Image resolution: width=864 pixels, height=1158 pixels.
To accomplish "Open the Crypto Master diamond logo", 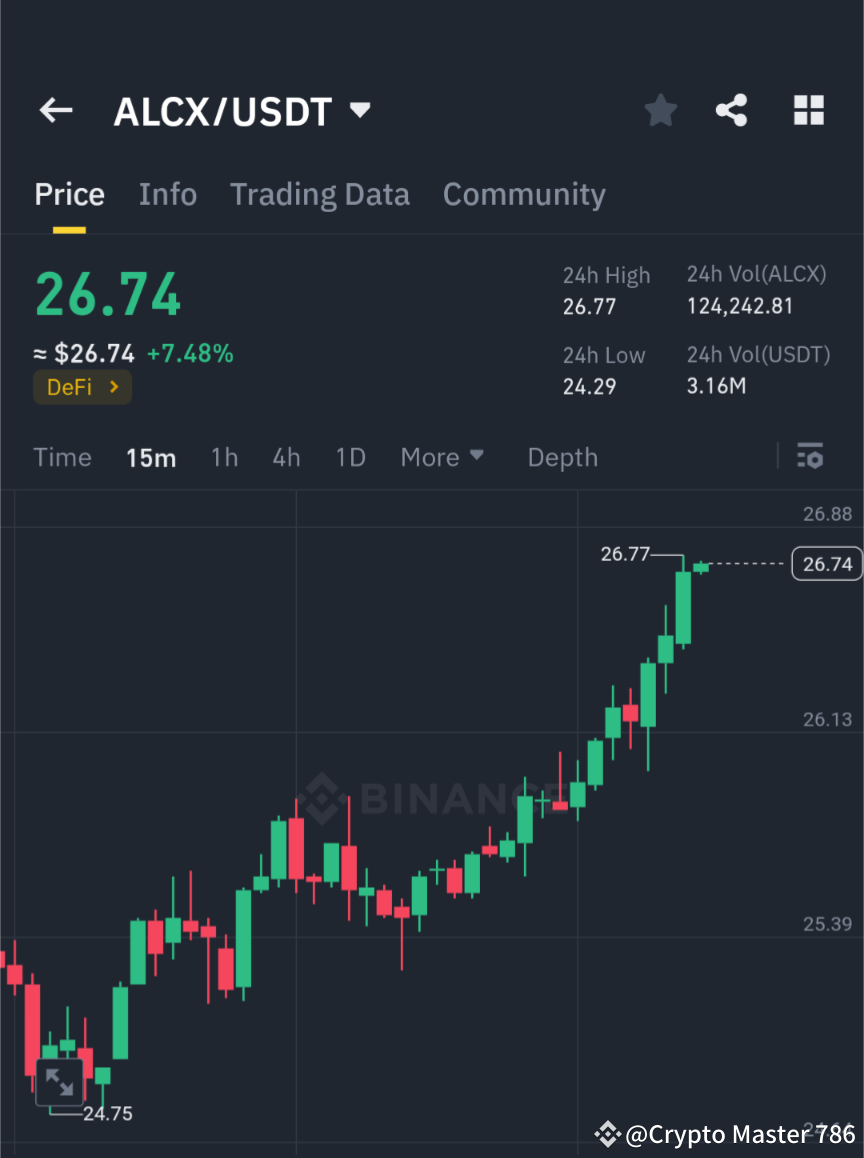I will (606, 1133).
